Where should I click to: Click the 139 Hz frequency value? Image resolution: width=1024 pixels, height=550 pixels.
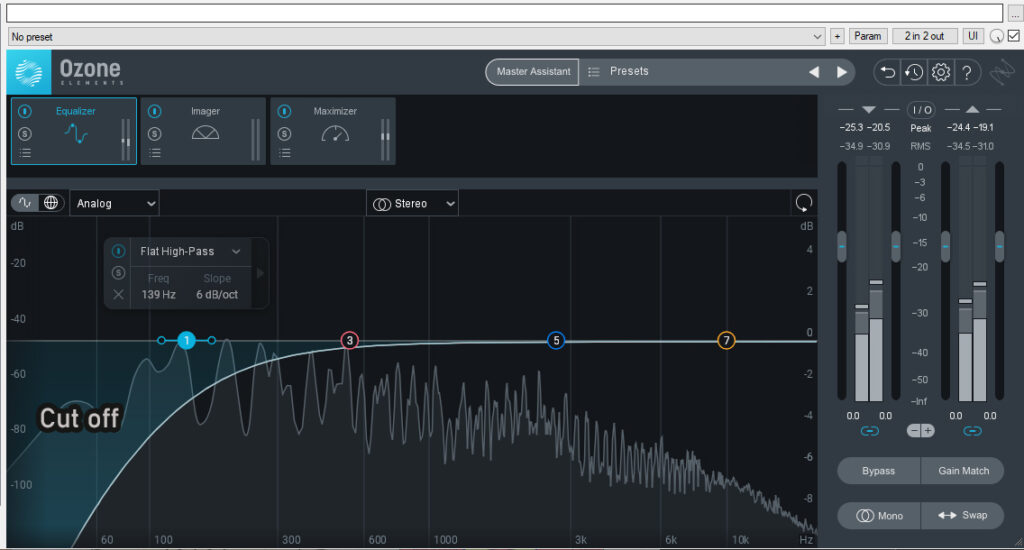(x=159, y=295)
